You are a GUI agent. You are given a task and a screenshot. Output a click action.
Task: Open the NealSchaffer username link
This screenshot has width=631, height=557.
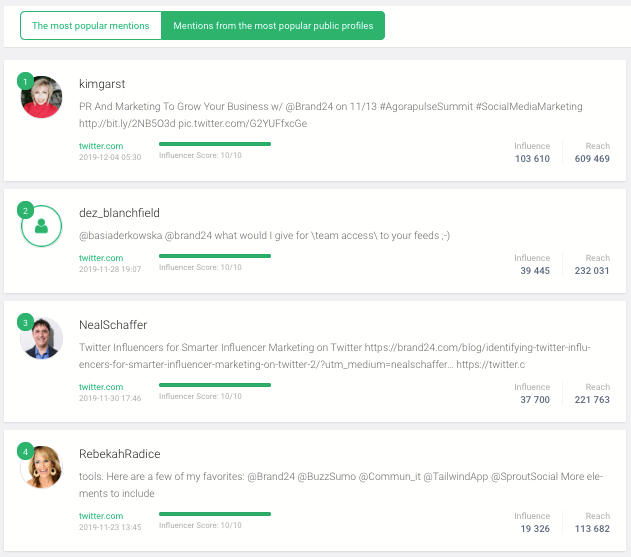click(x=113, y=325)
